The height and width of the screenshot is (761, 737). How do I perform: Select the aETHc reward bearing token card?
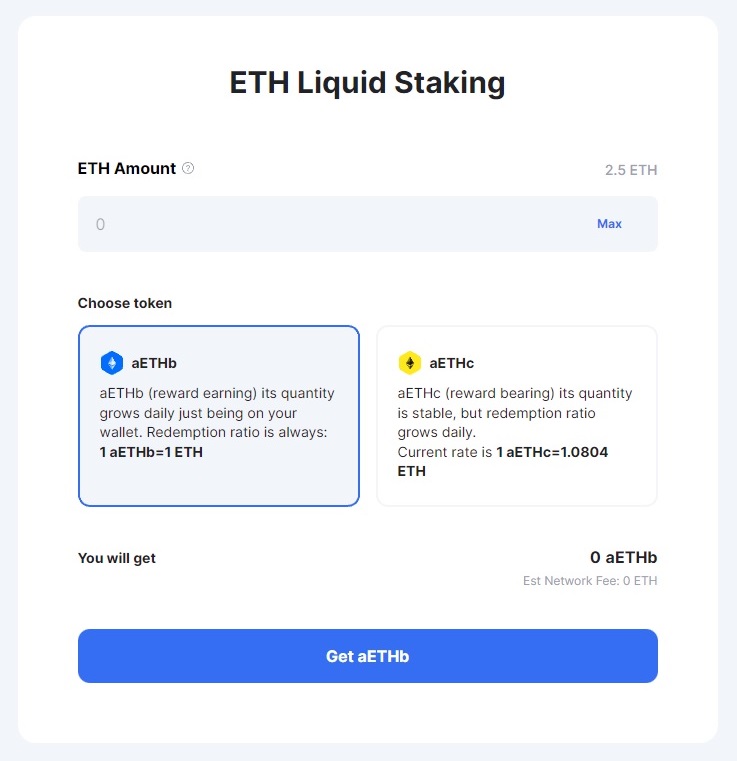516,416
